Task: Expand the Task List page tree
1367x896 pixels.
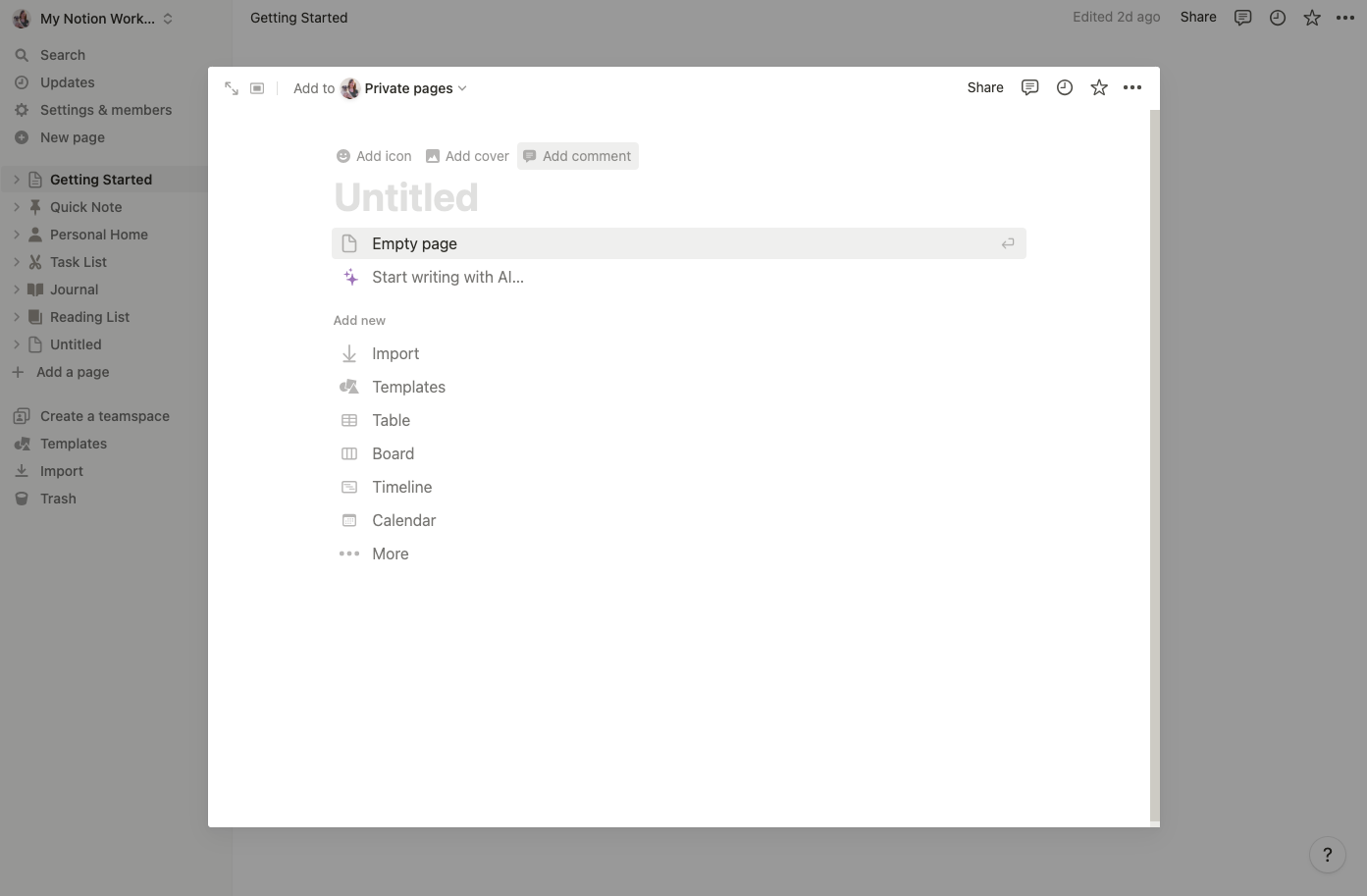Action: 17,262
